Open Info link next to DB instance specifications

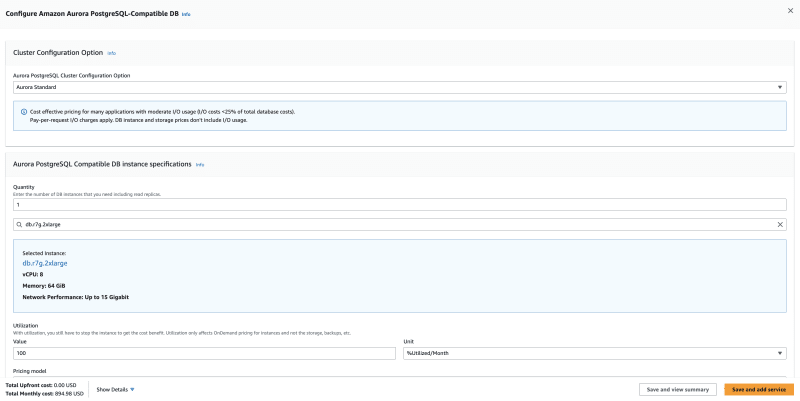(x=200, y=165)
